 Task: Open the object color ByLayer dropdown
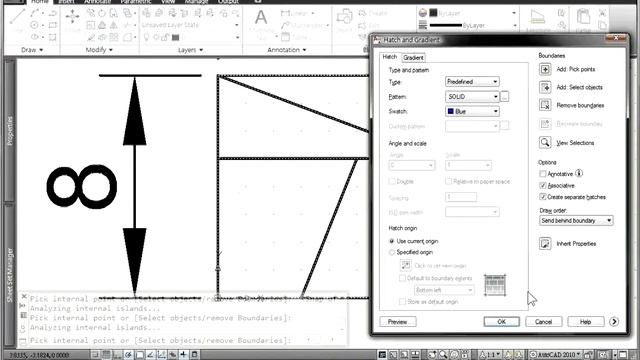click(473, 13)
